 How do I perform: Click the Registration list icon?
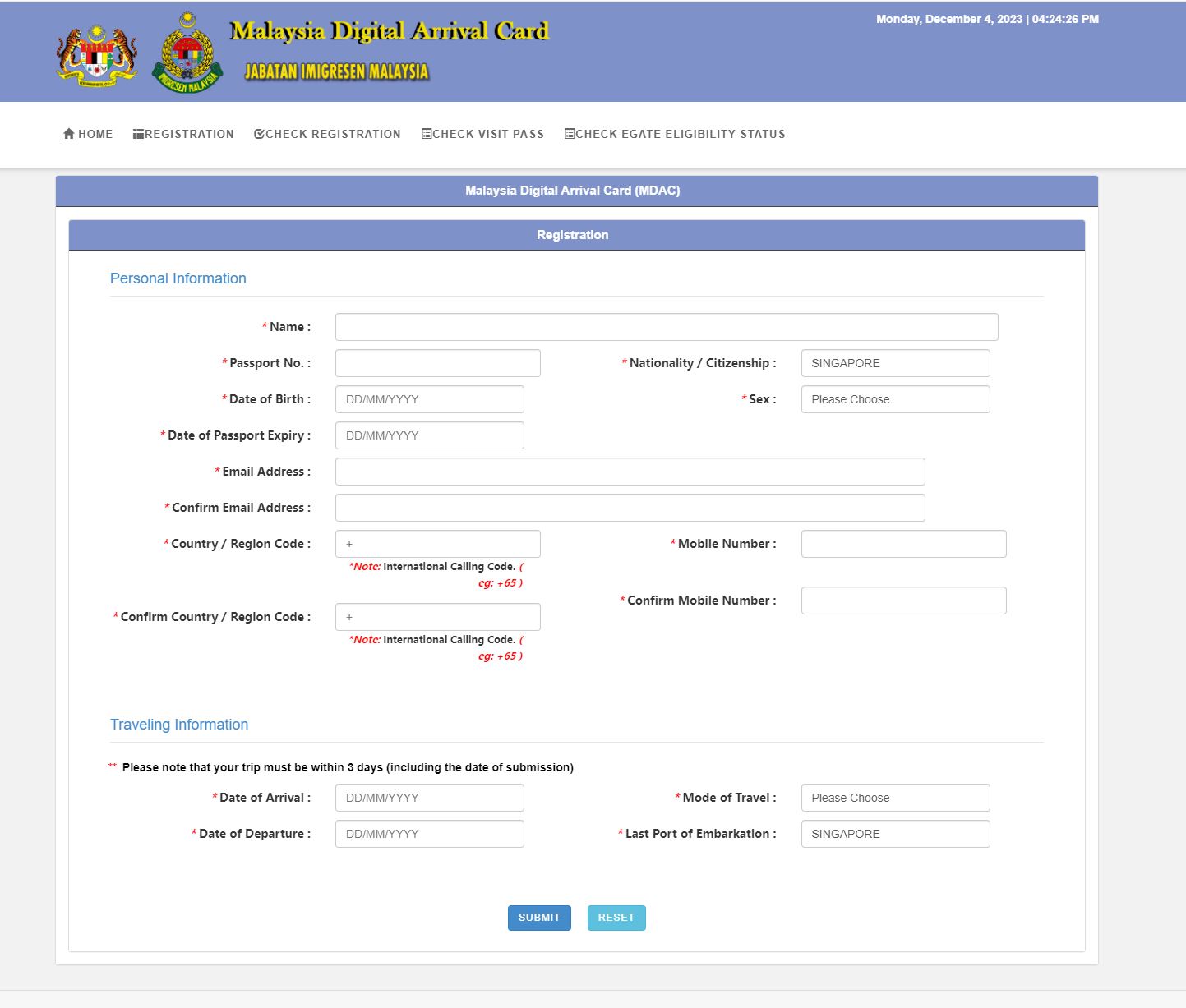pyautogui.click(x=138, y=134)
